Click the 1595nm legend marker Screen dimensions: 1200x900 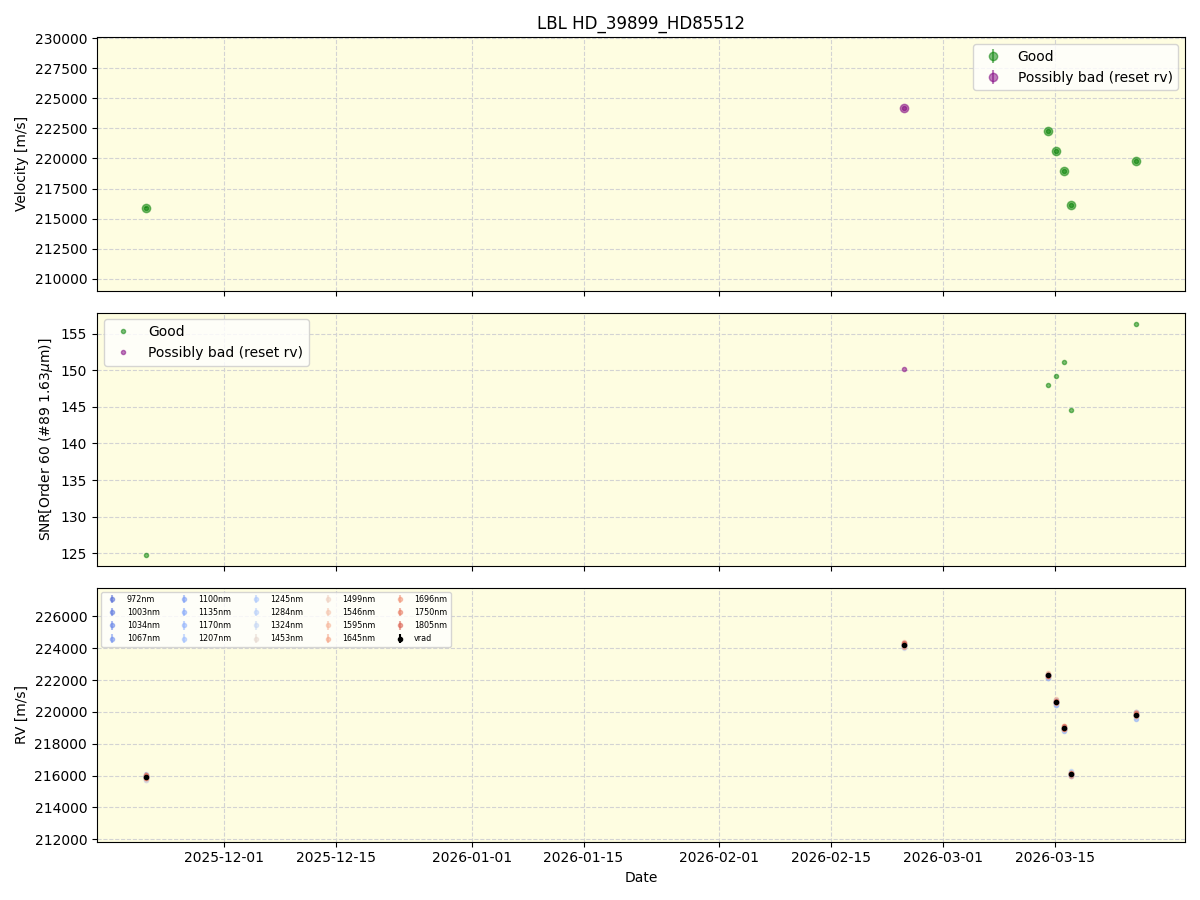pos(328,625)
